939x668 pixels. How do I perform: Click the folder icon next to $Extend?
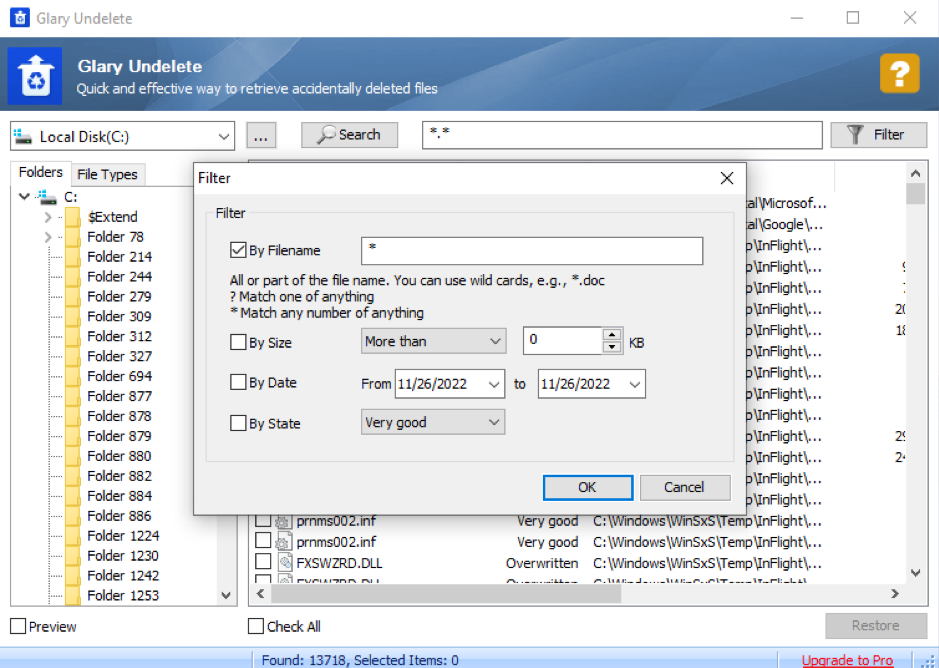[x=73, y=217]
